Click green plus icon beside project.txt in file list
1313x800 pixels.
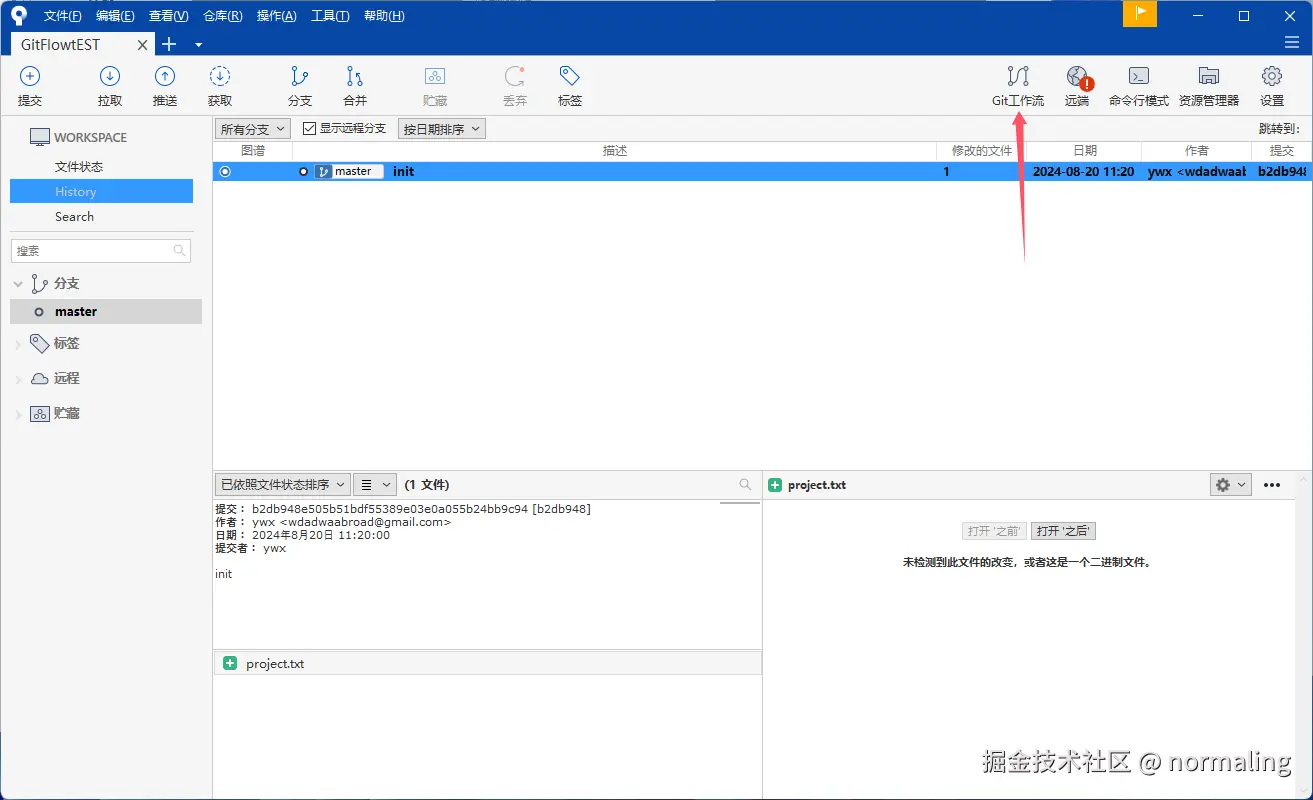coord(230,663)
